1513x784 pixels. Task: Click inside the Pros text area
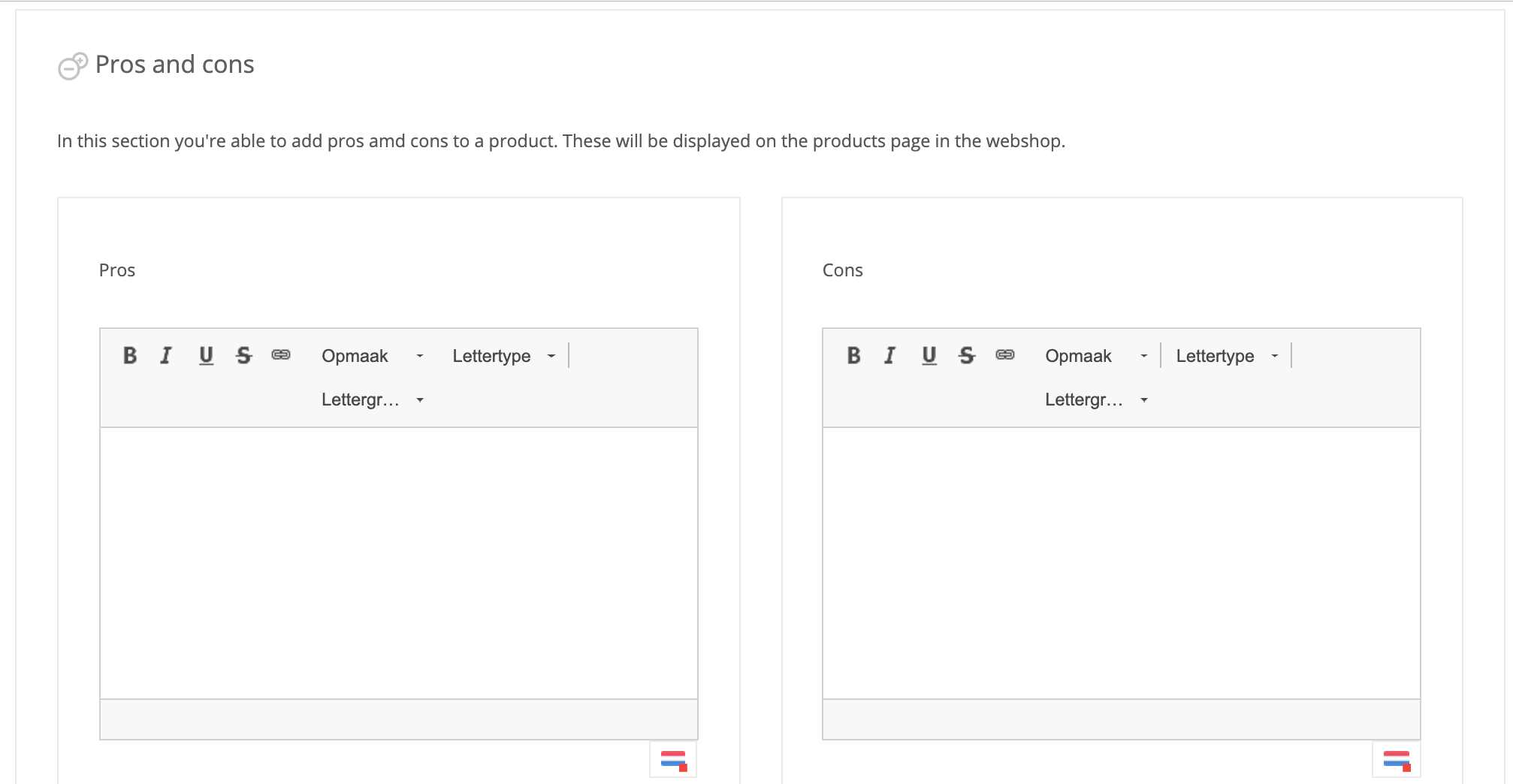tap(398, 563)
